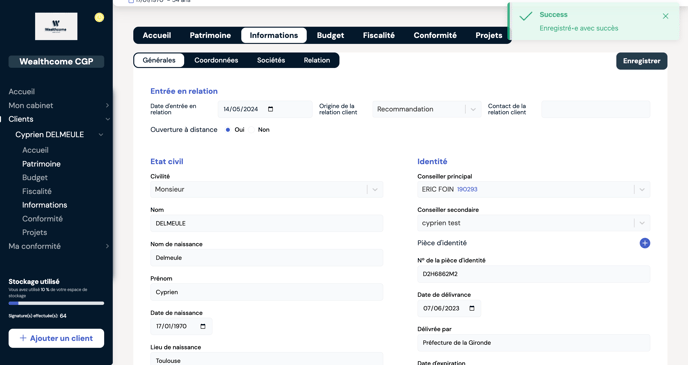This screenshot has height=365, width=688.
Task: Select the Générales sub-tab
Action: (x=159, y=61)
